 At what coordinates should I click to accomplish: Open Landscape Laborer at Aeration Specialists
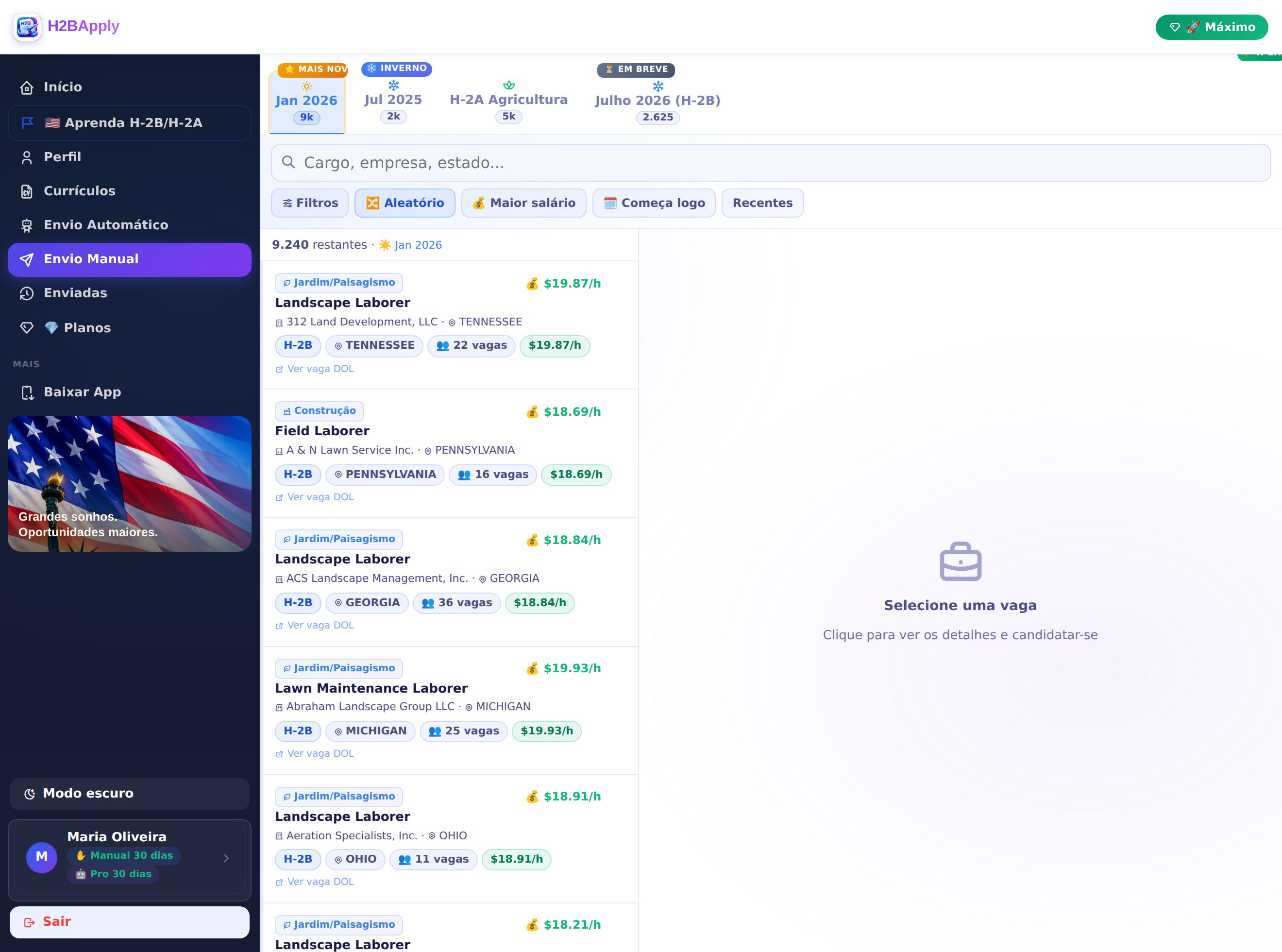450,839
